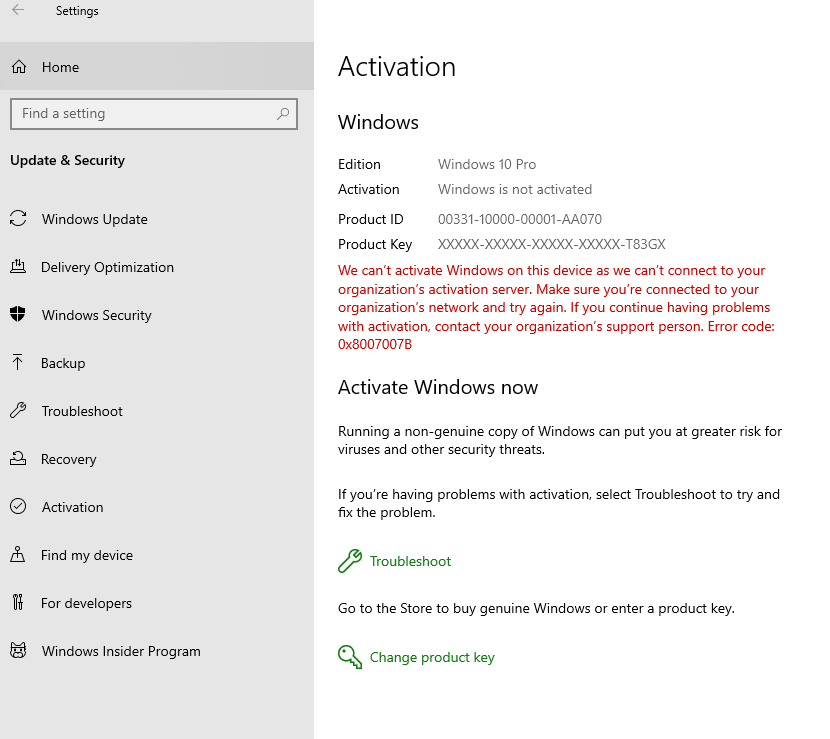Select Activation in the sidebar
830x739 pixels.
157,507
